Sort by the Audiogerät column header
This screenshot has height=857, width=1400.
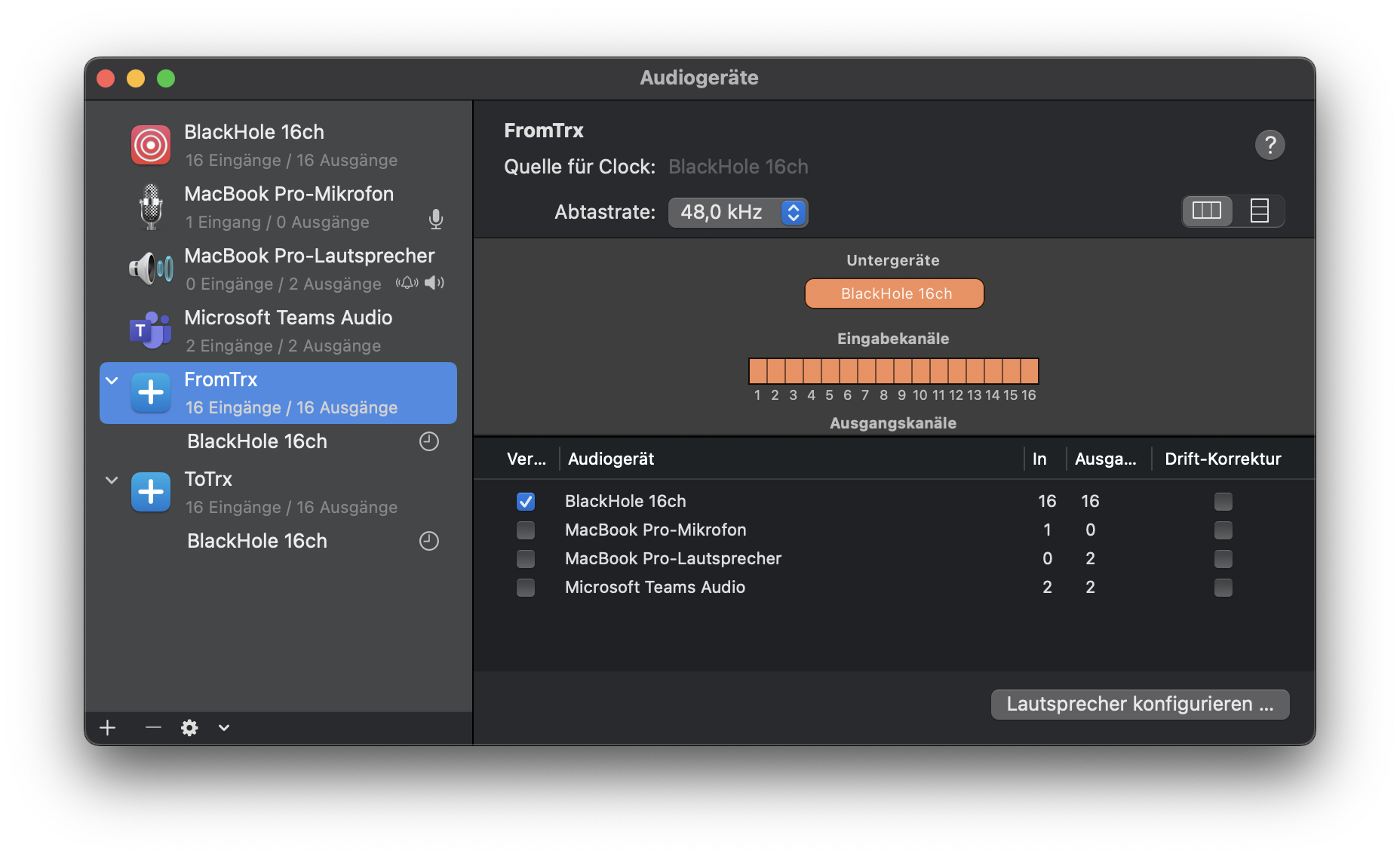(x=611, y=459)
